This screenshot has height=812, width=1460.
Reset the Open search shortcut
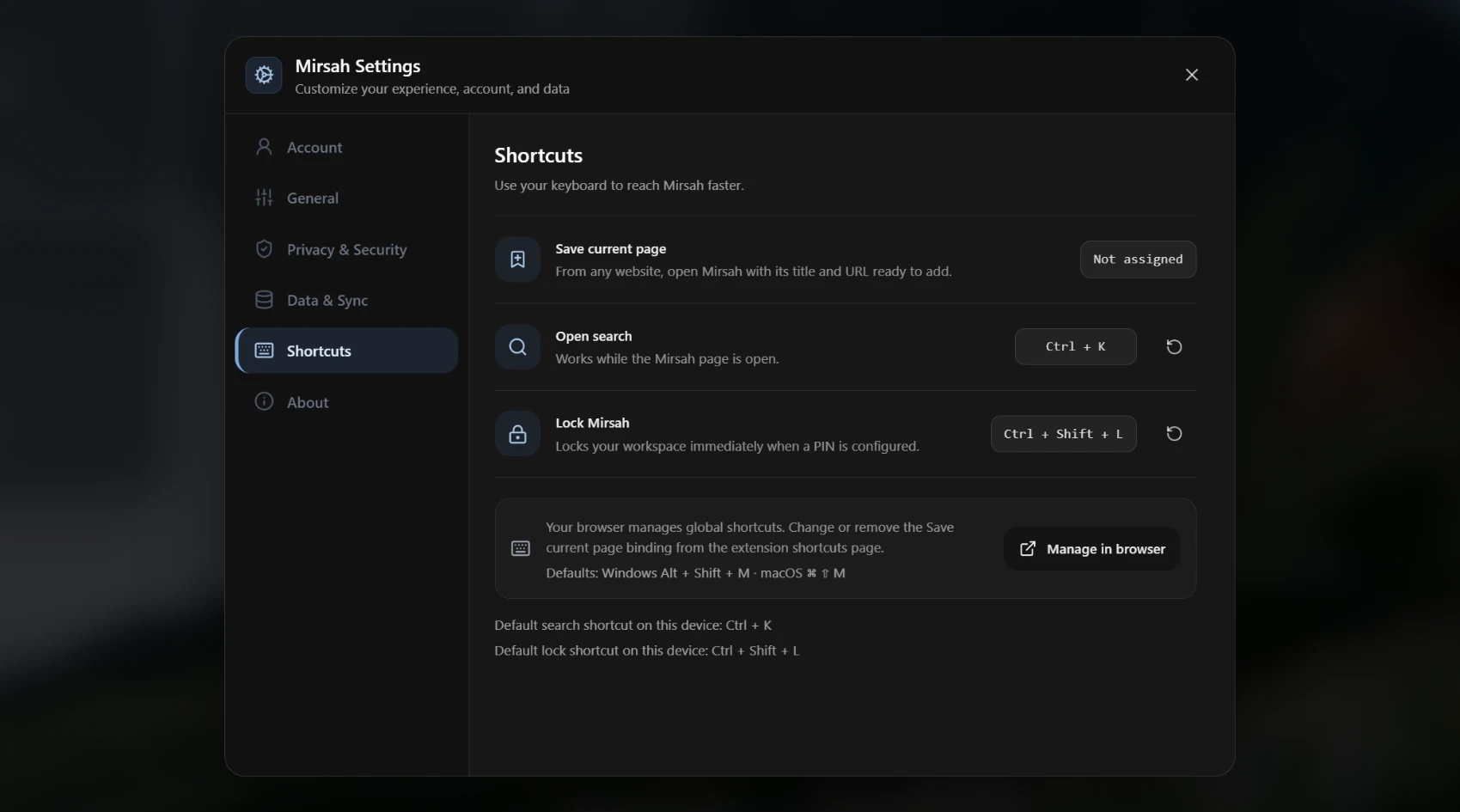point(1174,346)
